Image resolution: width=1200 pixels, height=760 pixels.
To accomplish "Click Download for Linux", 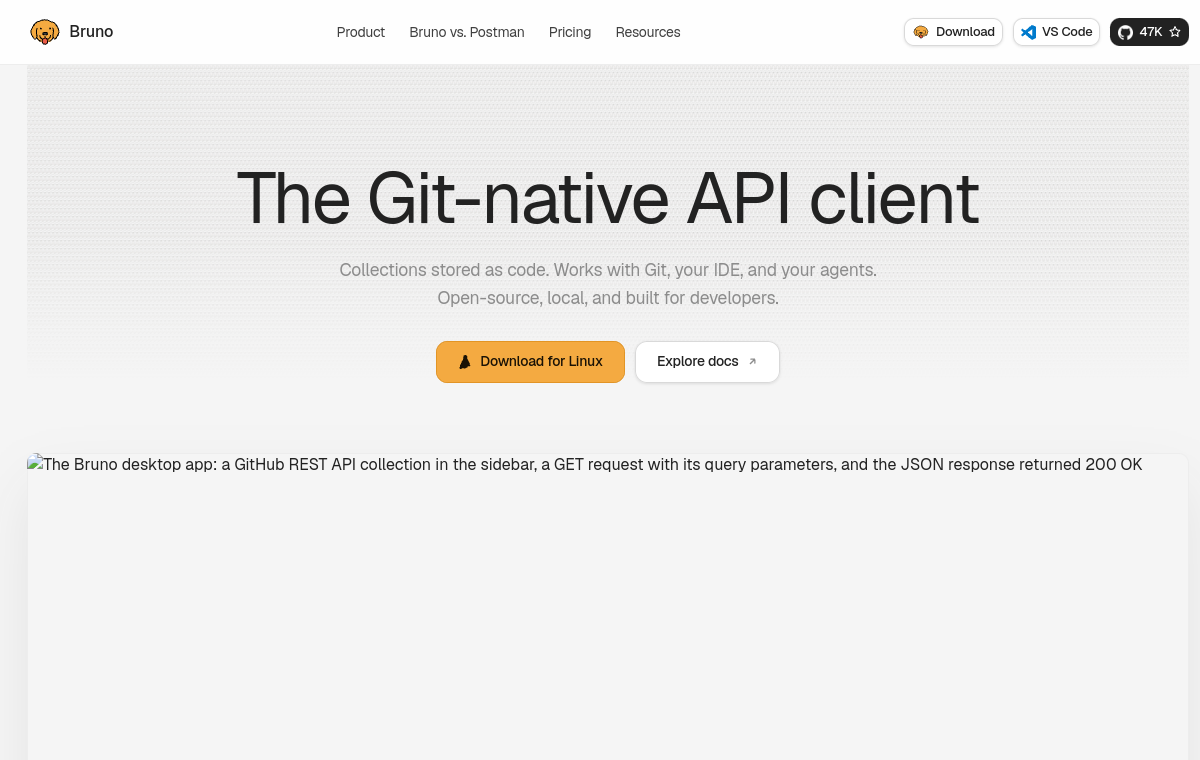I will [530, 362].
